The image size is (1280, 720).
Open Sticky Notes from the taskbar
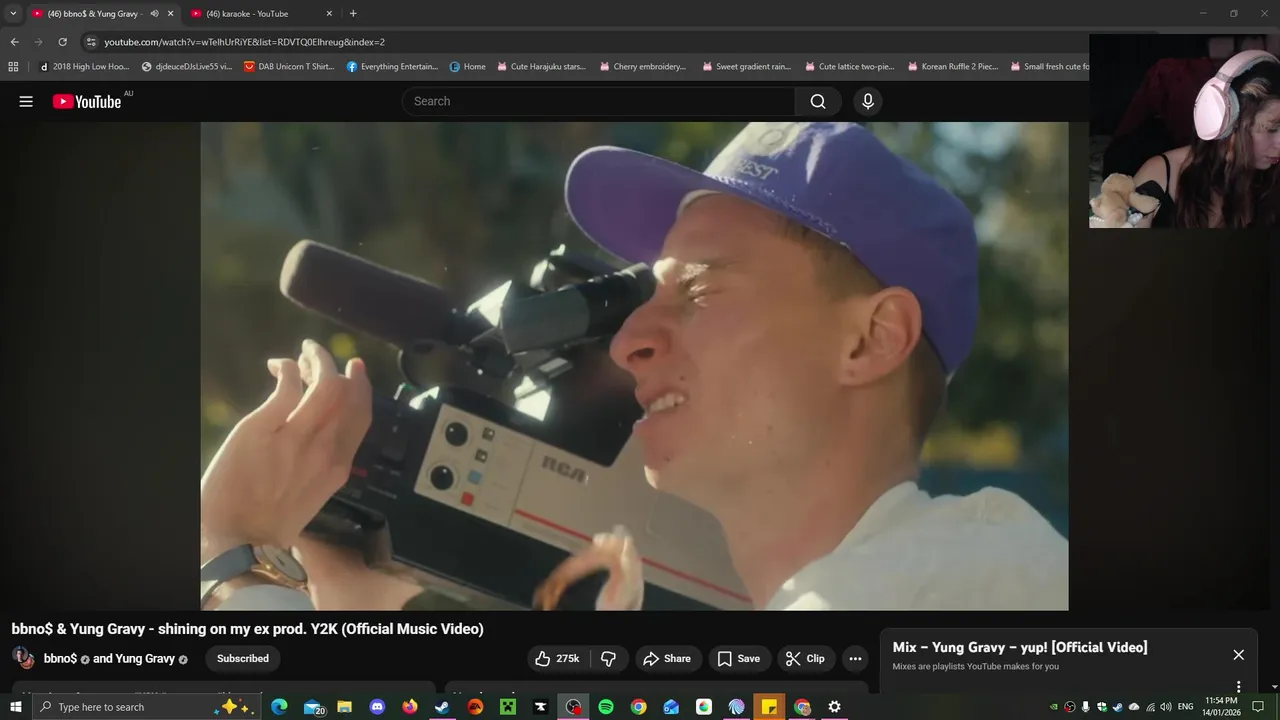(769, 707)
